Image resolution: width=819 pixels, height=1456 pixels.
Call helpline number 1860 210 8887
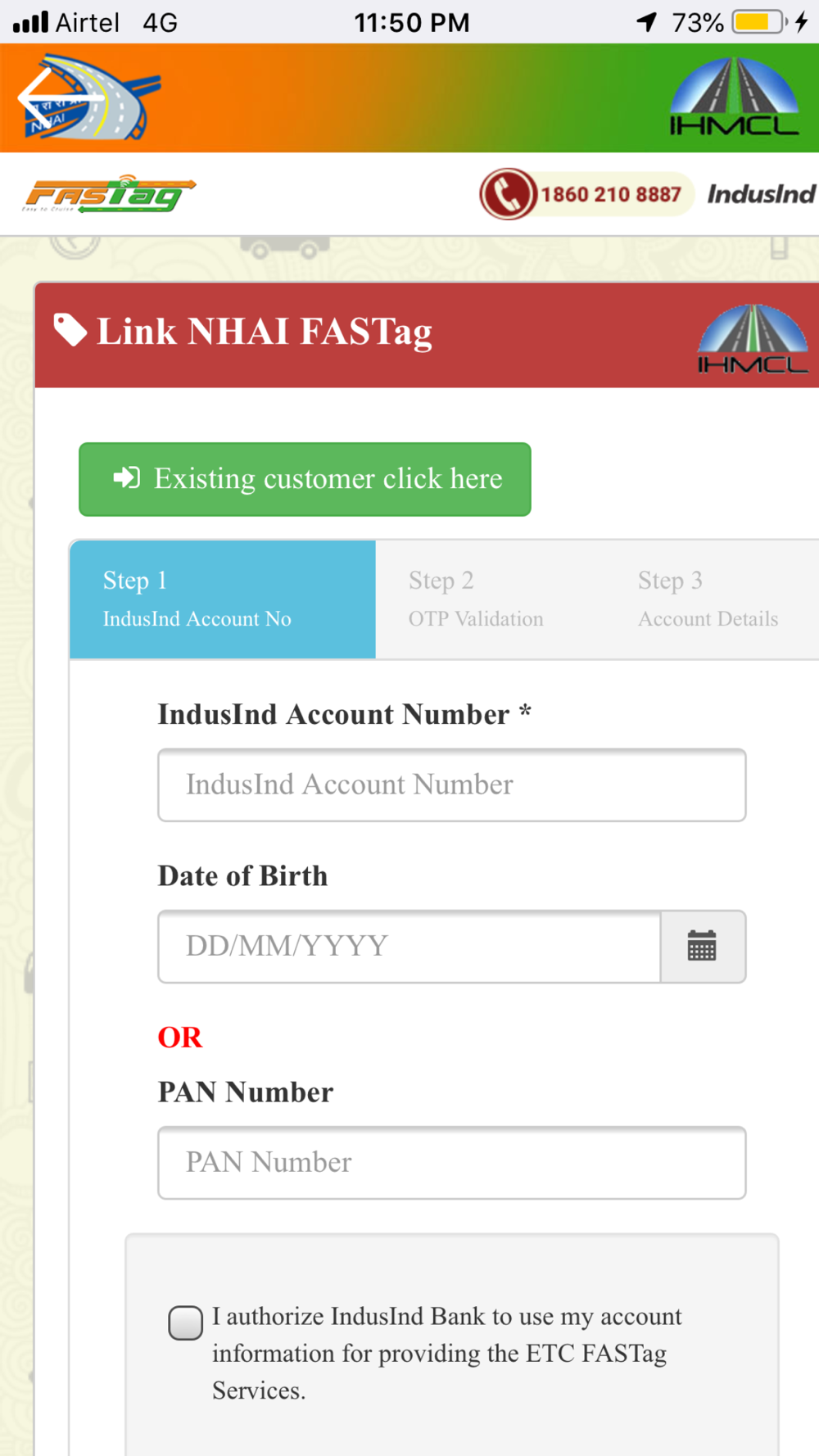(x=611, y=195)
